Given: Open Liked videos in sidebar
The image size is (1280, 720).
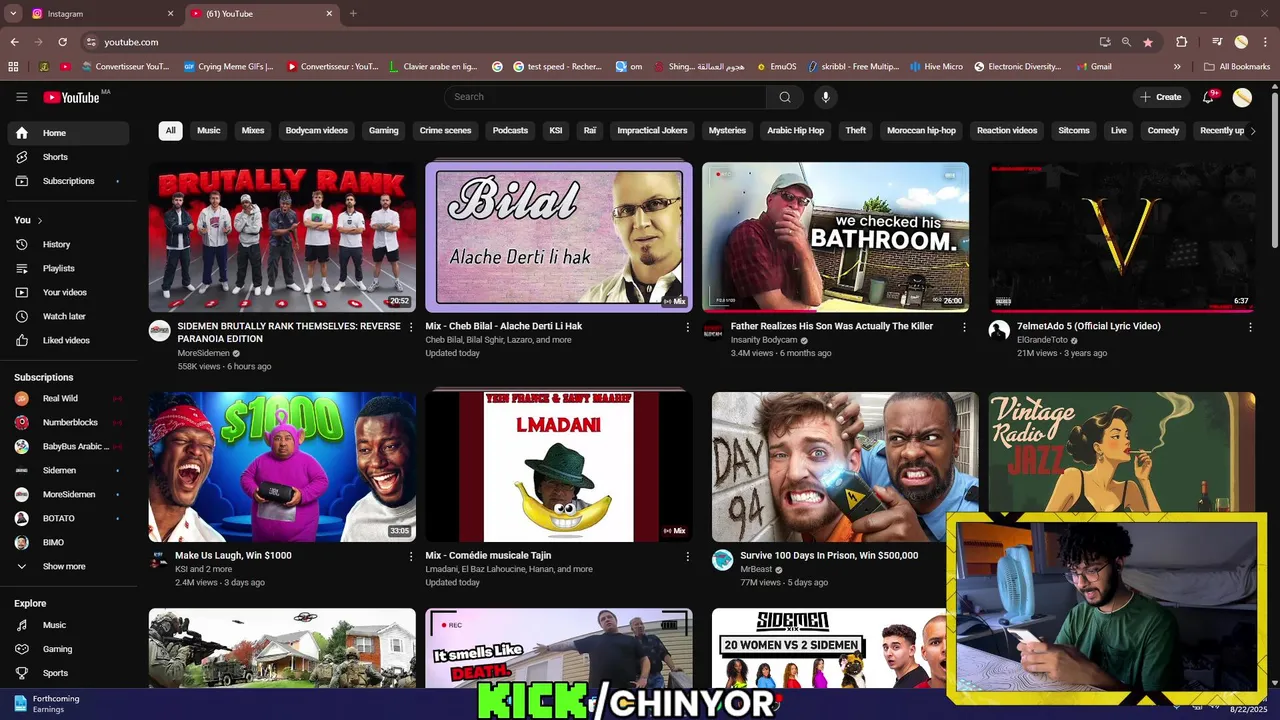Looking at the screenshot, I should pyautogui.click(x=68, y=340).
